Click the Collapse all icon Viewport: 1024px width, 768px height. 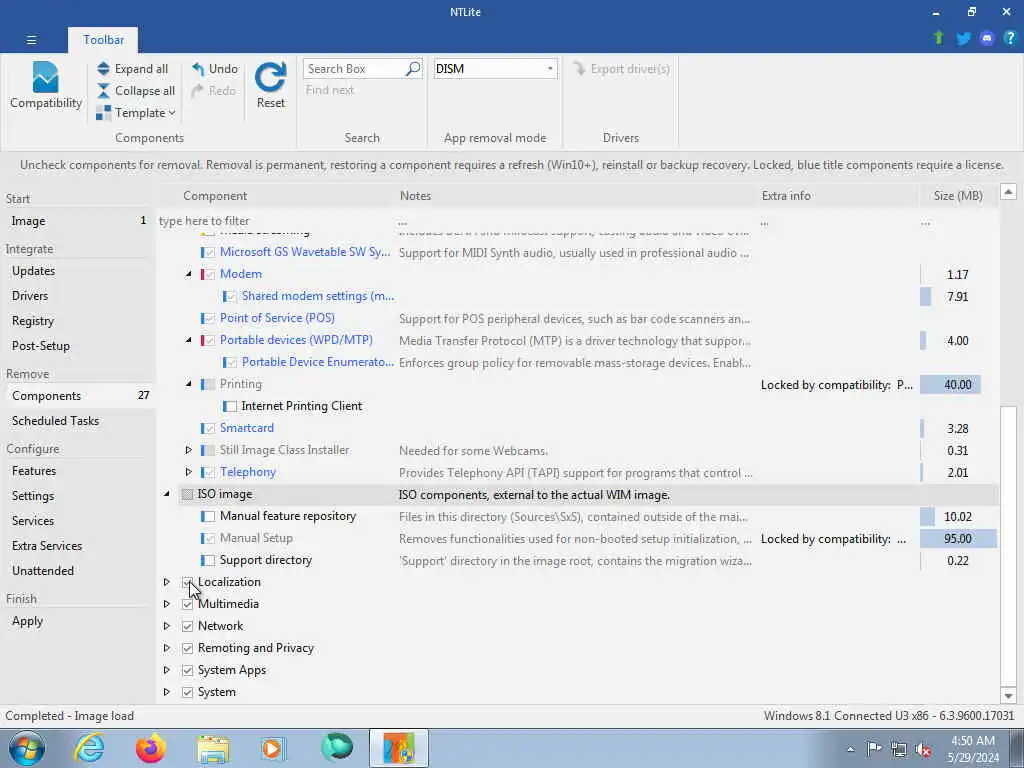point(103,91)
